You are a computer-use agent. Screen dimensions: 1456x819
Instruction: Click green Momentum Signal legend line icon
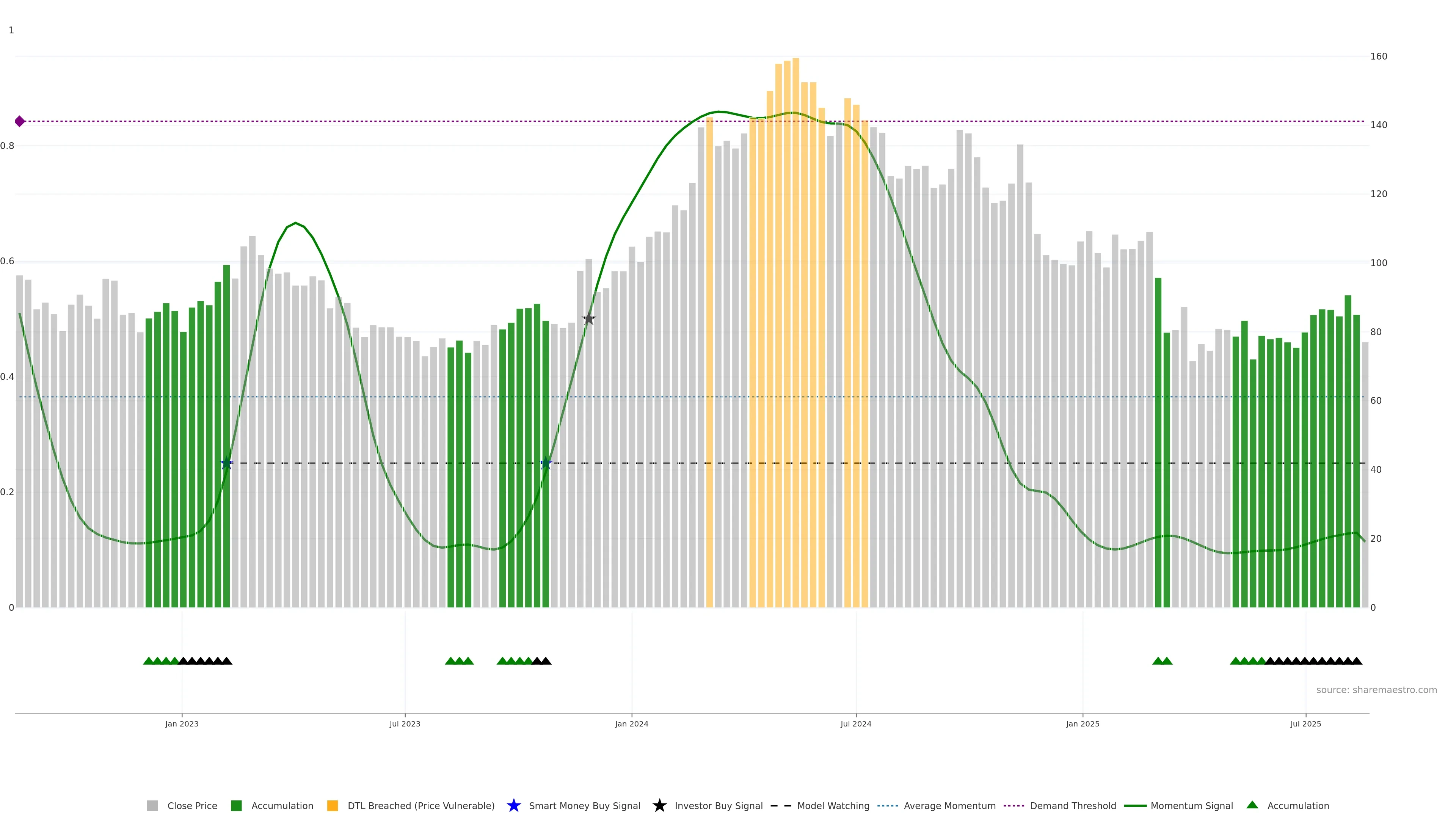point(1135,805)
